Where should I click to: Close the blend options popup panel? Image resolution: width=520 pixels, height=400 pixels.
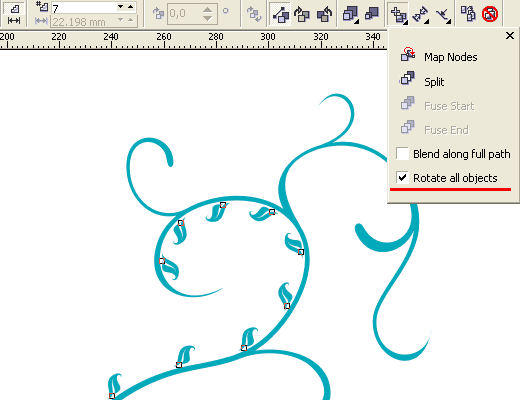510,35
